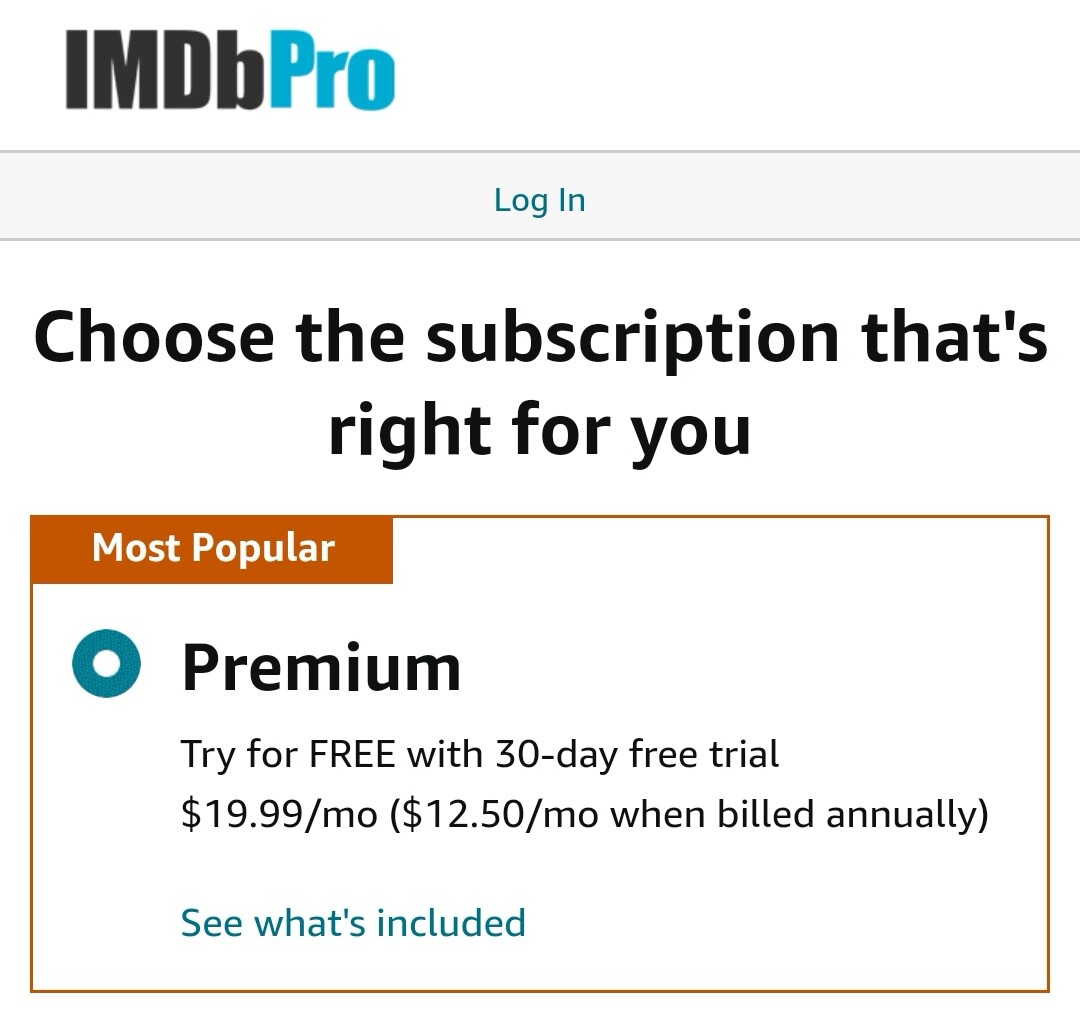Image resolution: width=1080 pixels, height=1031 pixels.
Task: Click the $19.99/mo monthly price
Action: (279, 815)
